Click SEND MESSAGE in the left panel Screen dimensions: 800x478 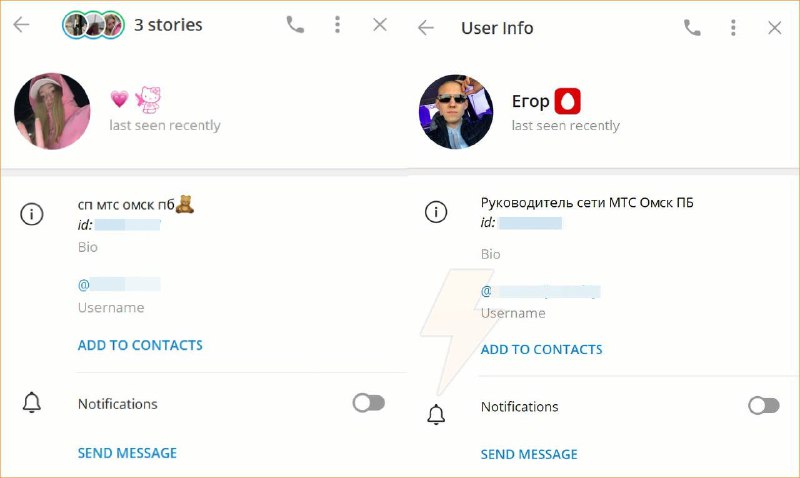tap(127, 453)
